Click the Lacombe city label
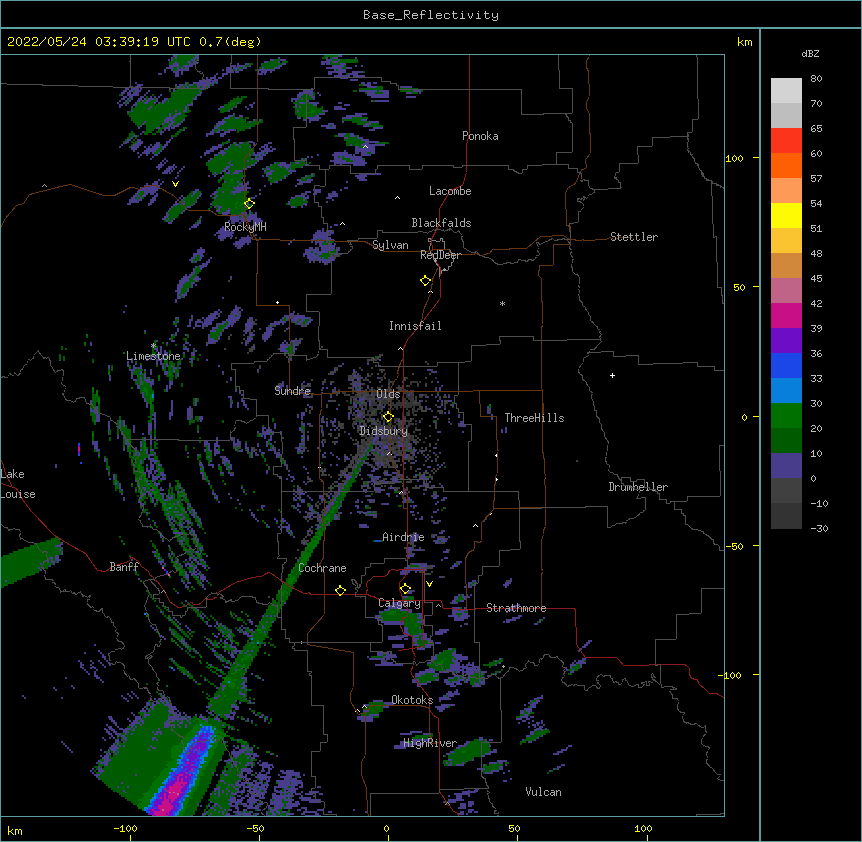Image resolution: width=862 pixels, height=842 pixels. [x=450, y=191]
